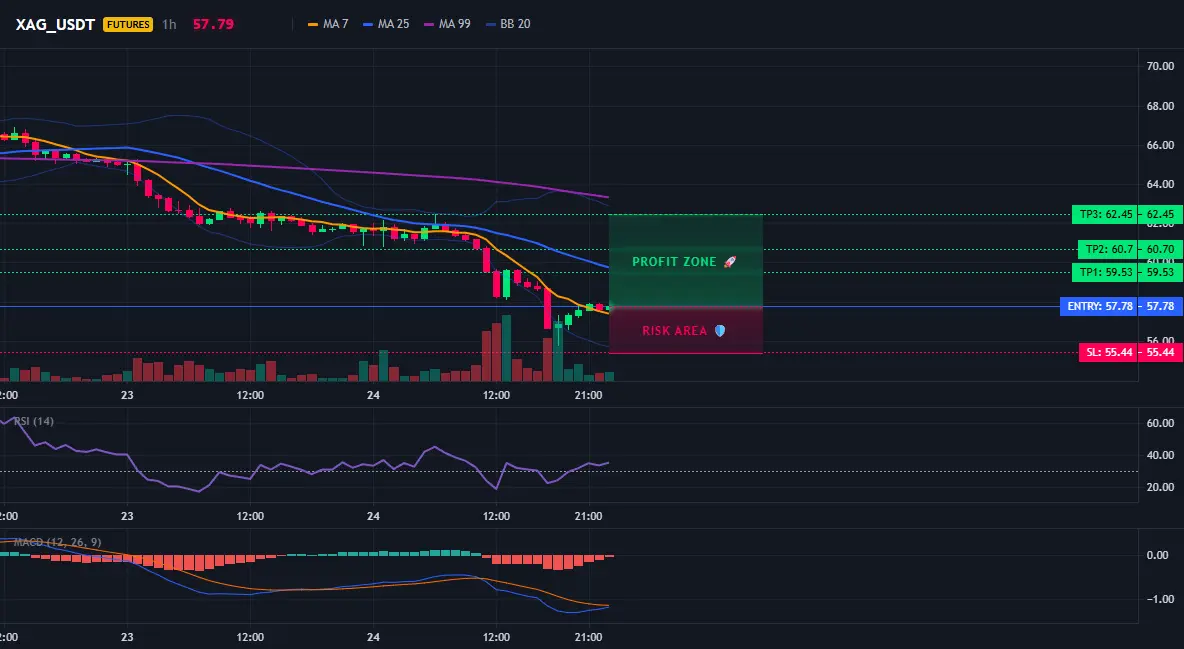Click the rocket icon beside PROFIT ZONE
The image size is (1184, 649).
[x=729, y=261]
